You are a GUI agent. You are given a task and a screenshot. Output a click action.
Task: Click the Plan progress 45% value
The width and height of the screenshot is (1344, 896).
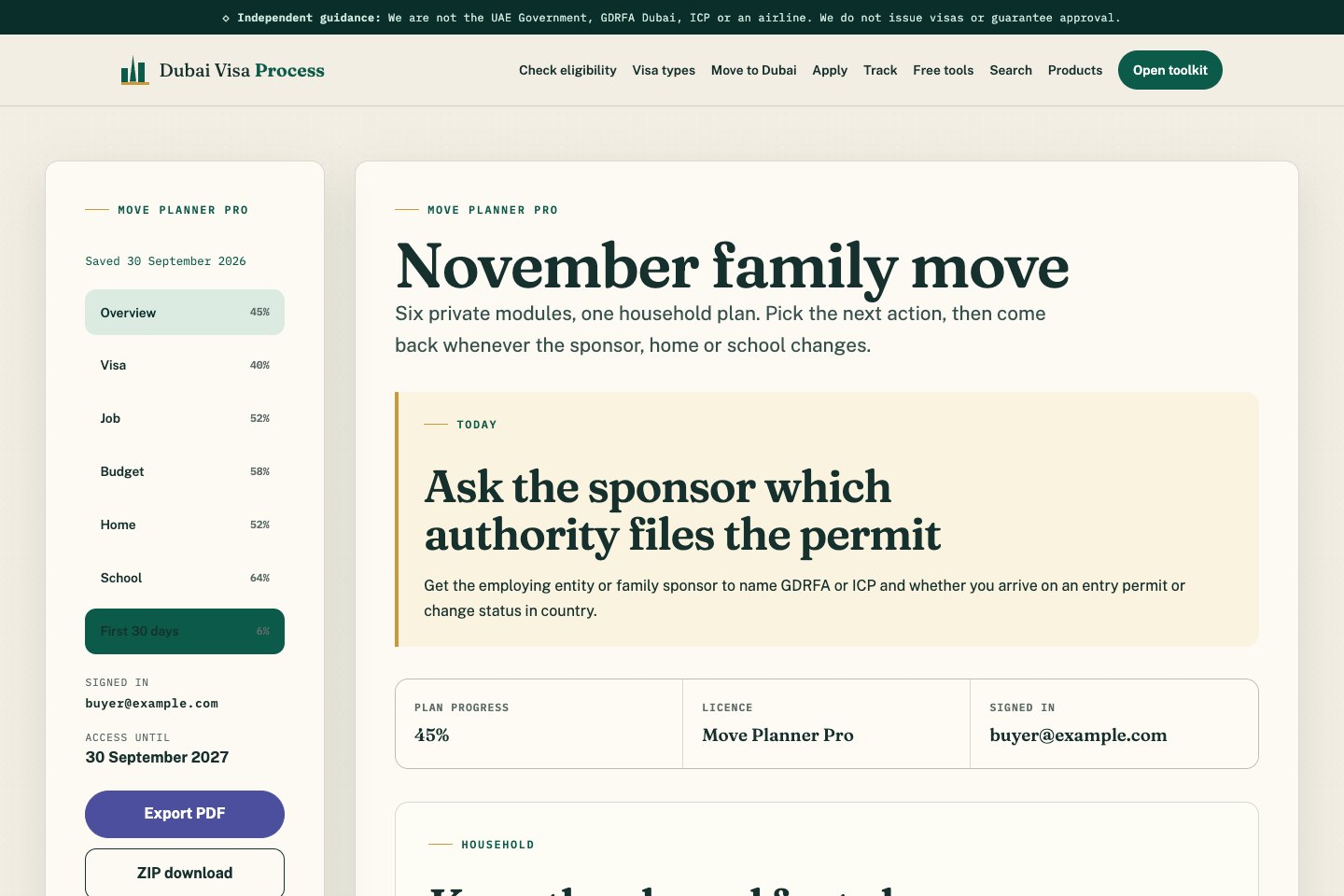pos(431,735)
